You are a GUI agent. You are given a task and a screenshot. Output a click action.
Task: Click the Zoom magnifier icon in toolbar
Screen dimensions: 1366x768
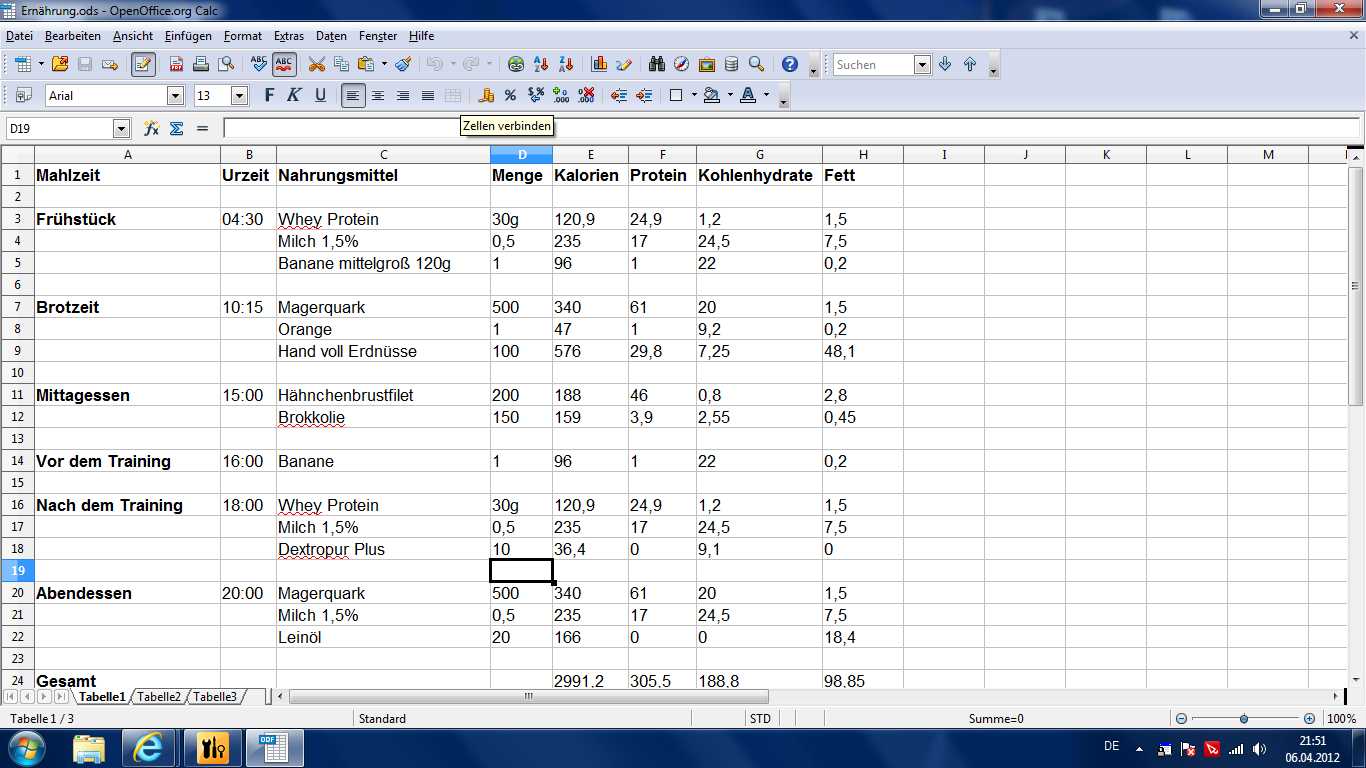(x=756, y=64)
